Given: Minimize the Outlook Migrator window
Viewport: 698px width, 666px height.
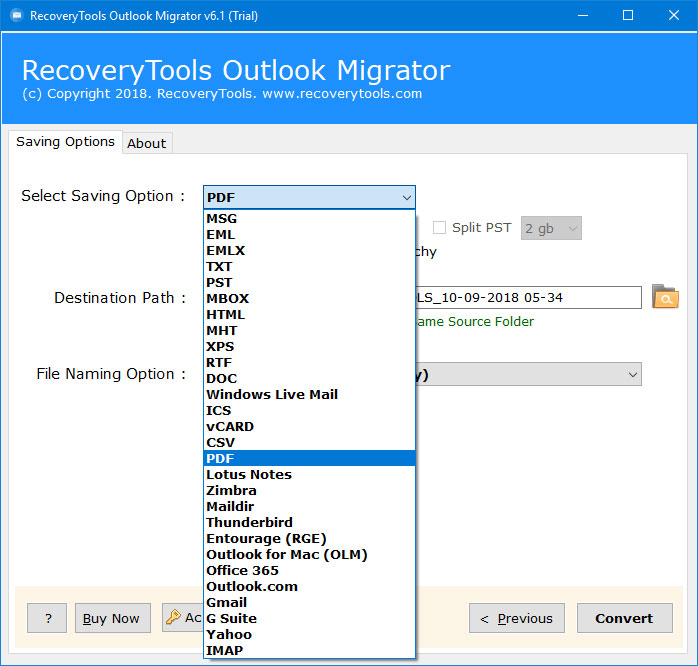Looking at the screenshot, I should coord(583,16).
